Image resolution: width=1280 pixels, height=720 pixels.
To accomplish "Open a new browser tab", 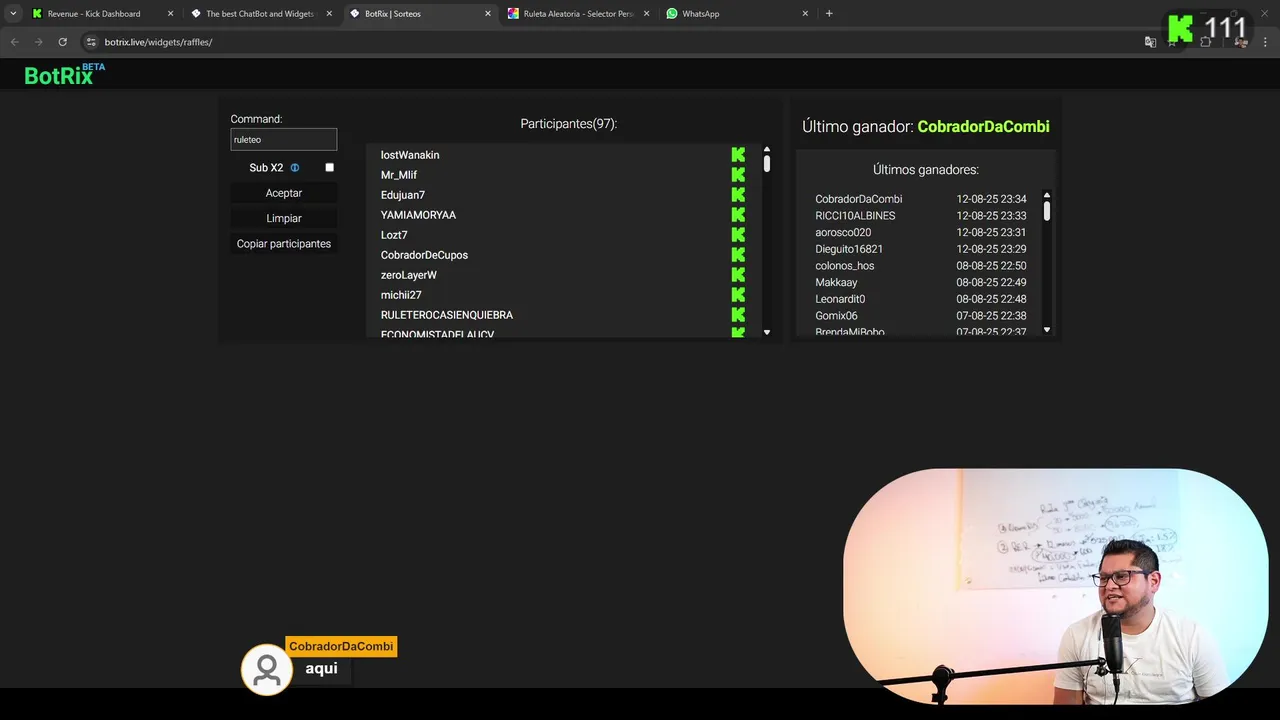I will pos(829,14).
